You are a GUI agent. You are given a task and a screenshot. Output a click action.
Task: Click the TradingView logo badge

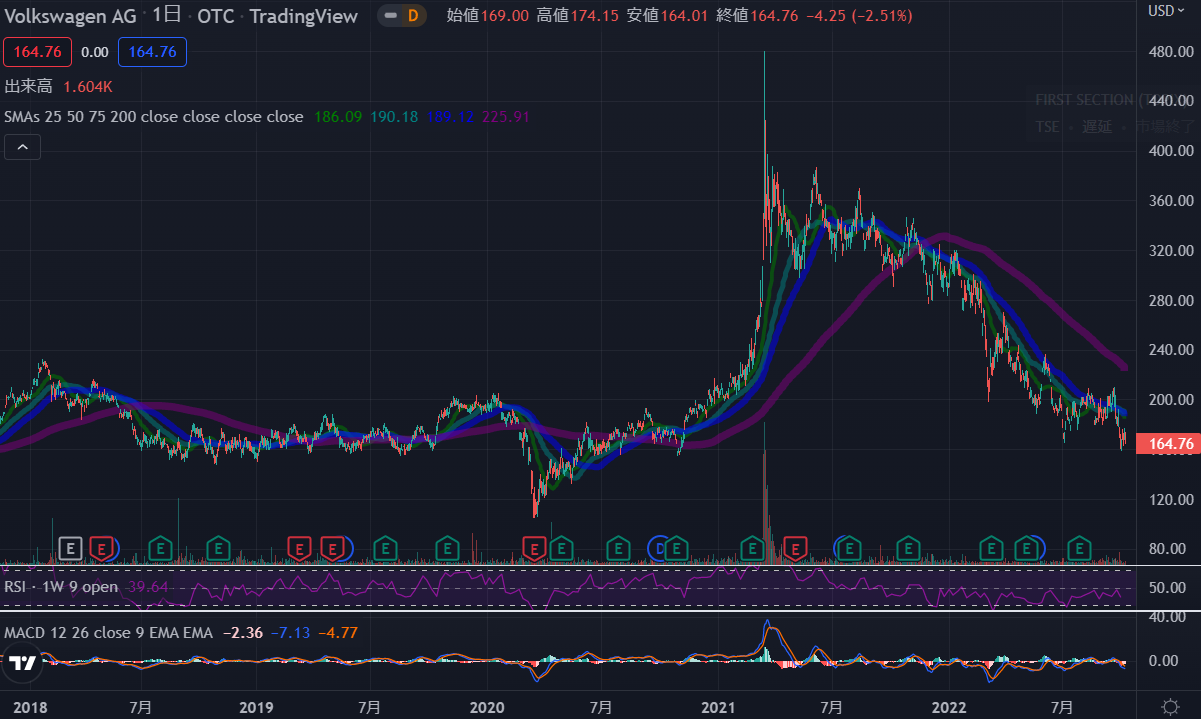point(21,663)
